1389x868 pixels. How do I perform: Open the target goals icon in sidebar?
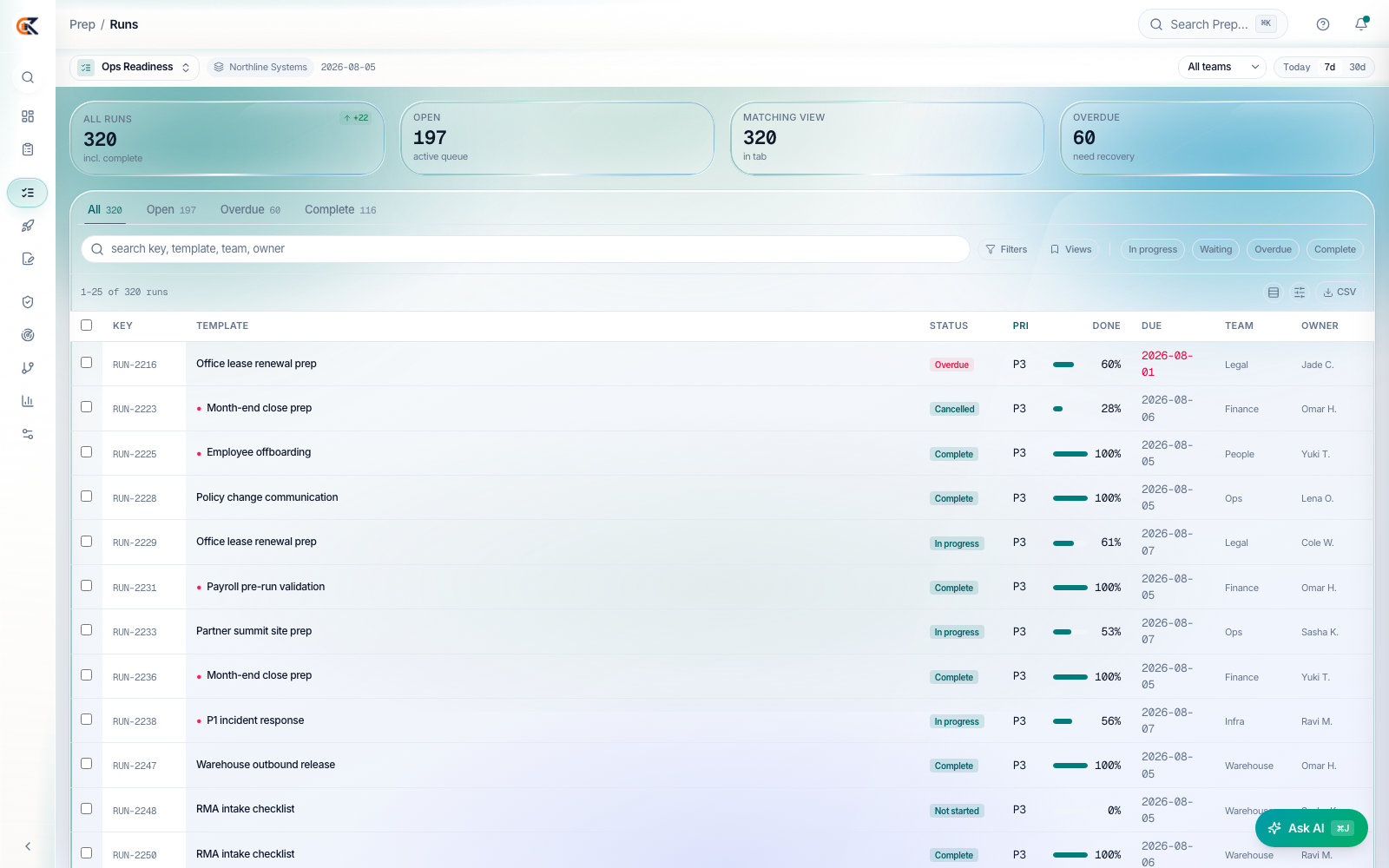[28, 335]
